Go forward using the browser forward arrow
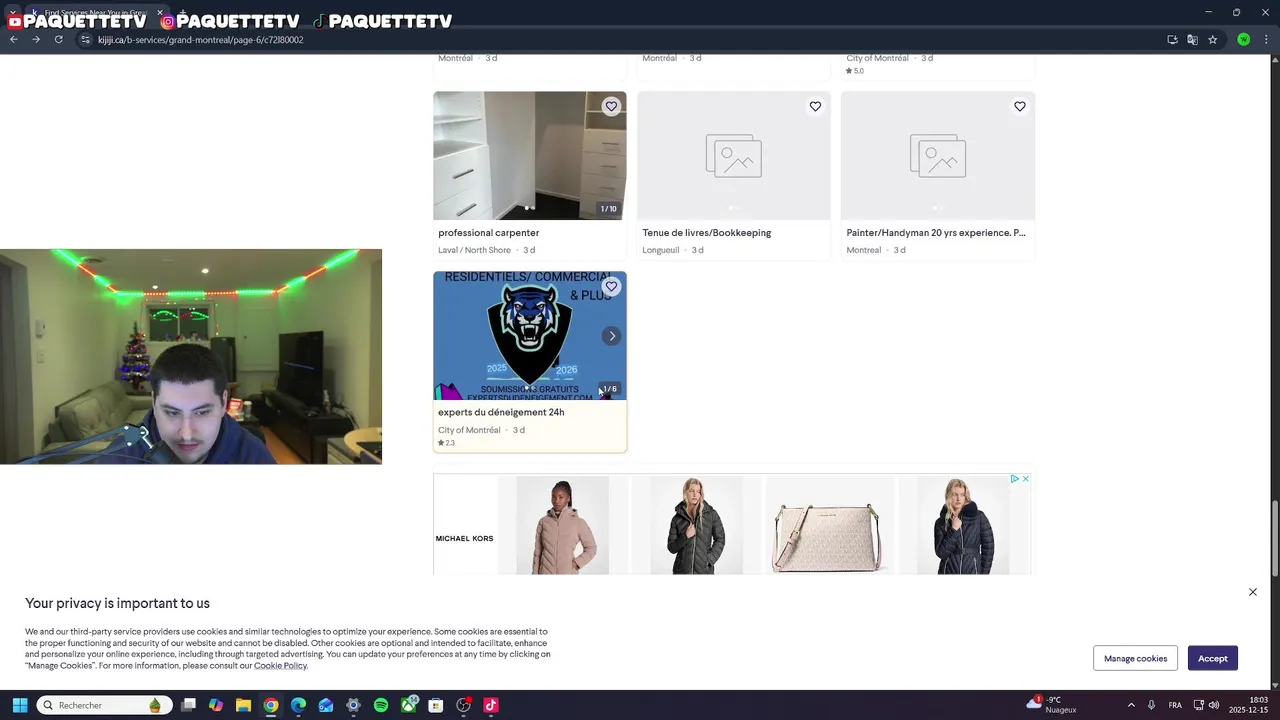The height and width of the screenshot is (720, 1280). coord(36,40)
